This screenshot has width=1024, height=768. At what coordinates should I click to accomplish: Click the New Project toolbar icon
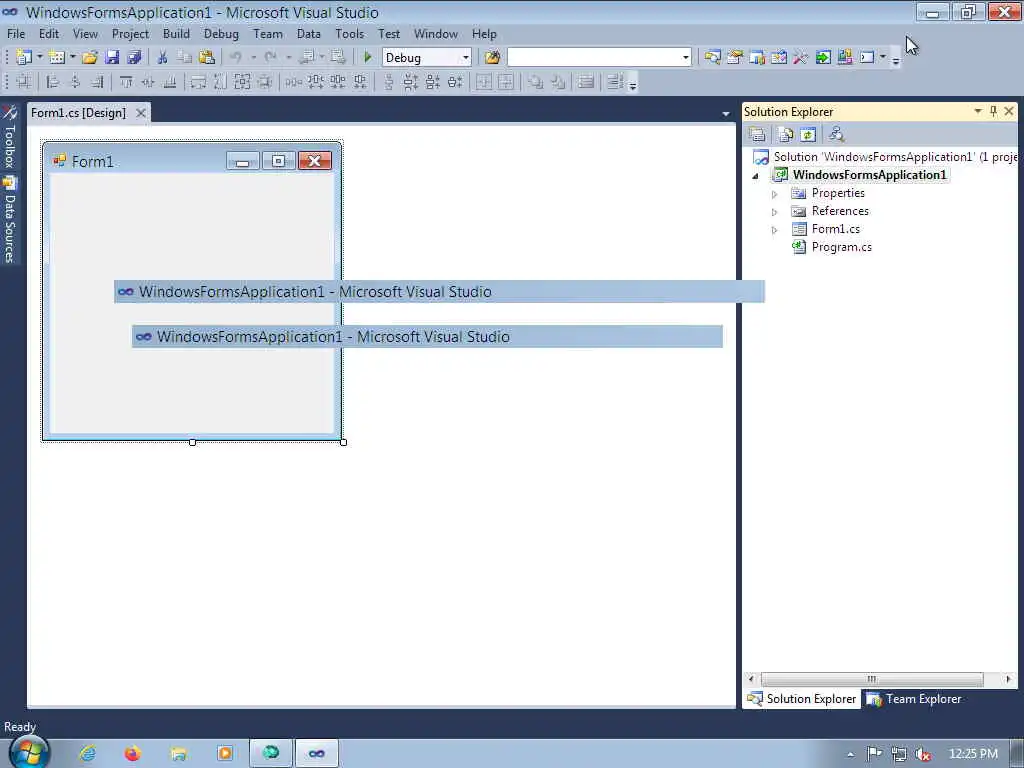pos(24,57)
